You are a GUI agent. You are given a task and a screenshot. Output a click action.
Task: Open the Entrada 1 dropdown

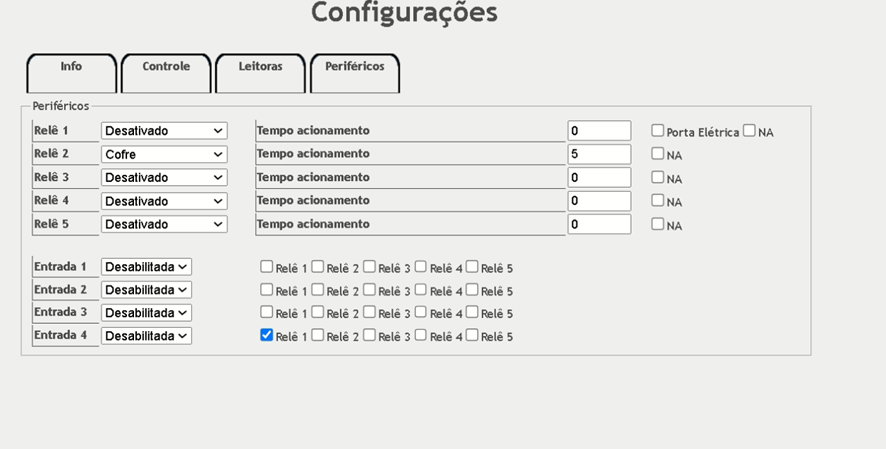coord(146,267)
